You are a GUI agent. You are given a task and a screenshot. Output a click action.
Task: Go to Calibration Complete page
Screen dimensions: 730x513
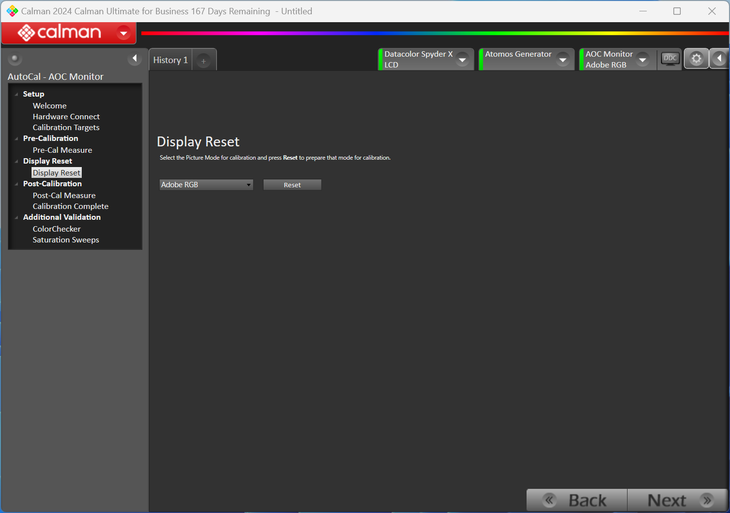[x=70, y=206]
